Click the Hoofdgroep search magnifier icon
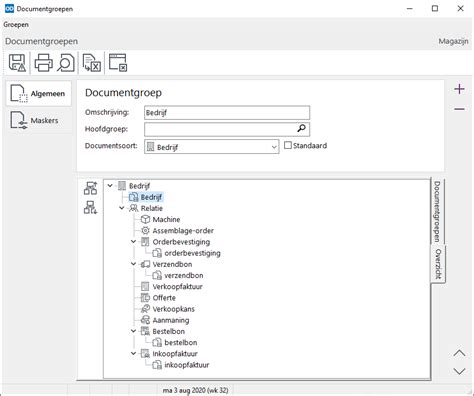The width and height of the screenshot is (474, 396). click(x=301, y=128)
